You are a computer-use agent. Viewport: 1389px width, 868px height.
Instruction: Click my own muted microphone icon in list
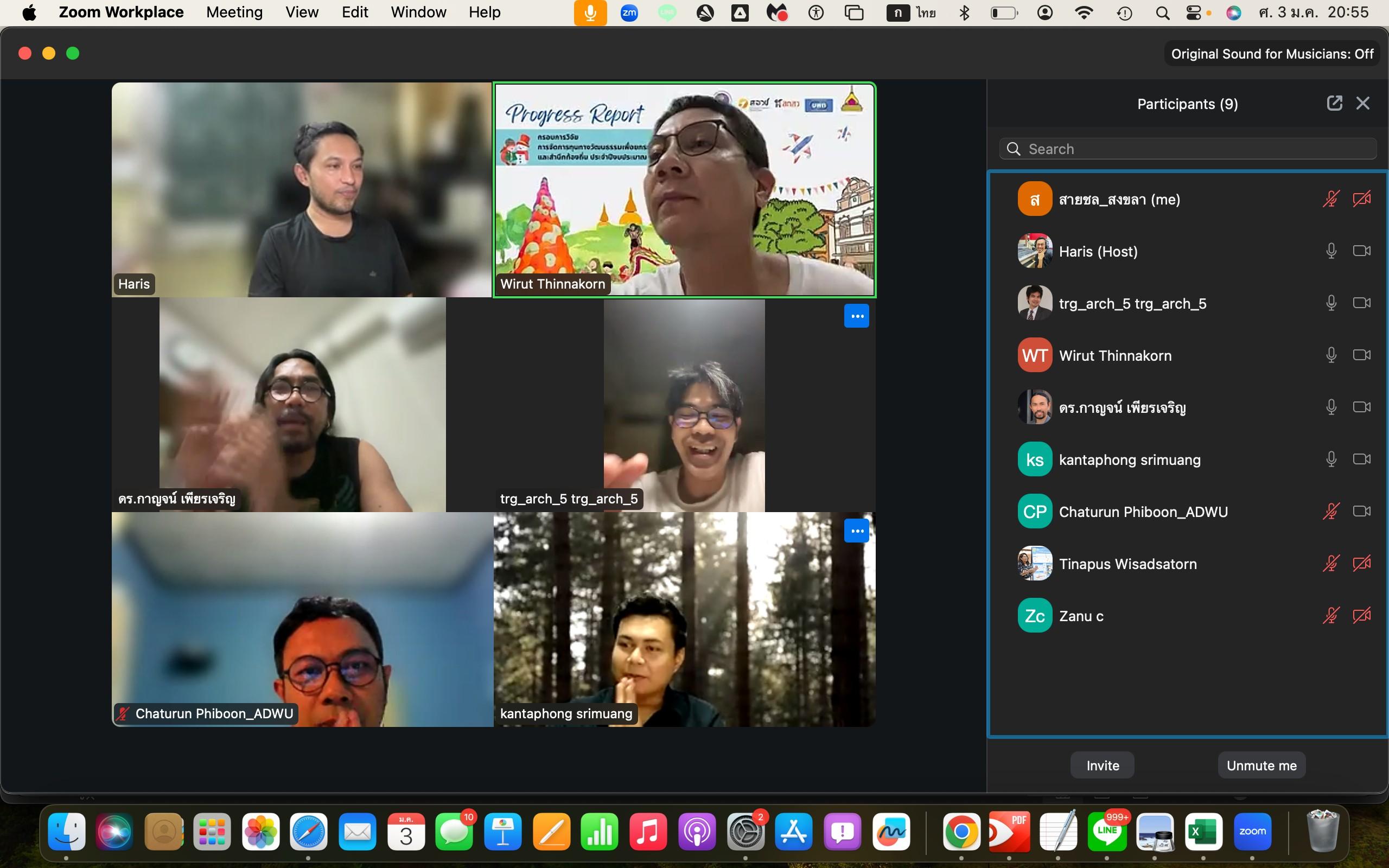tap(1331, 199)
